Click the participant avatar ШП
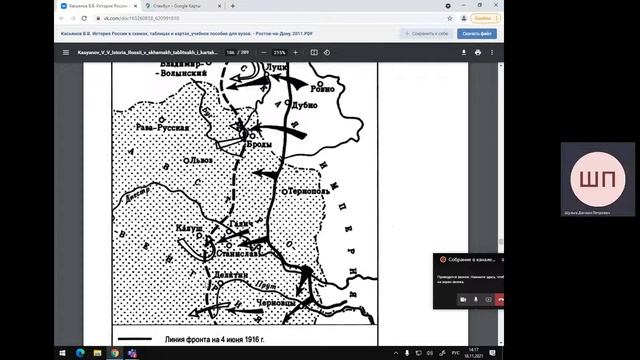The height and width of the screenshot is (360, 640). 598,179
